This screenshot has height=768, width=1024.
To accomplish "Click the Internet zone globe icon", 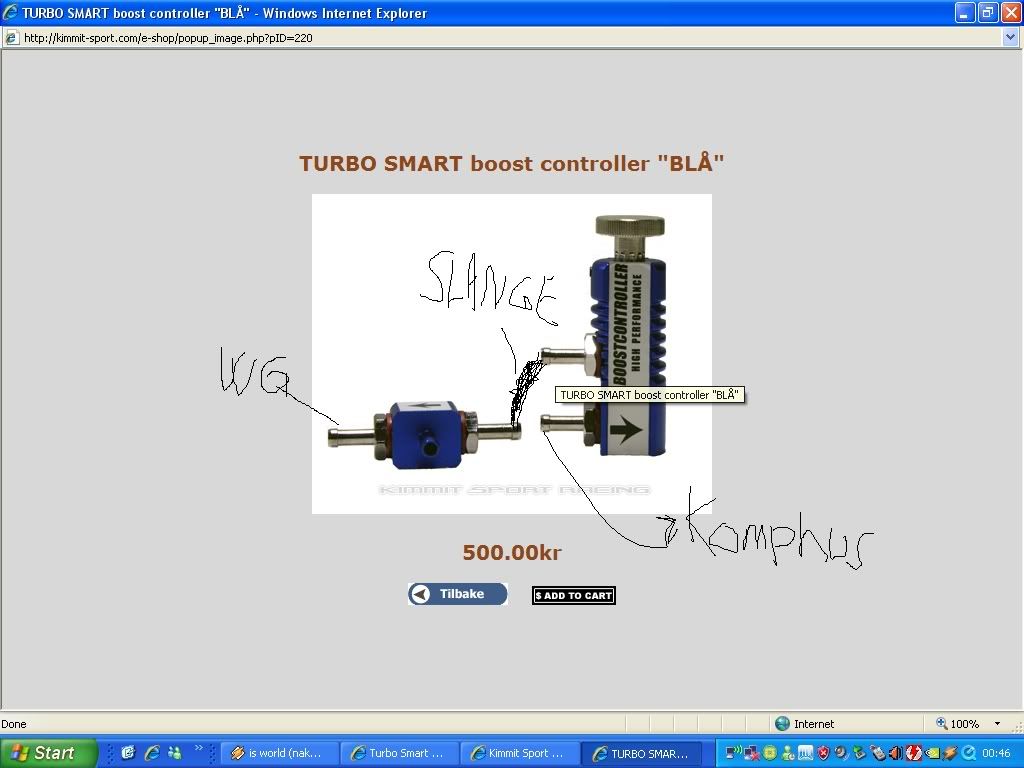I will pos(782,724).
